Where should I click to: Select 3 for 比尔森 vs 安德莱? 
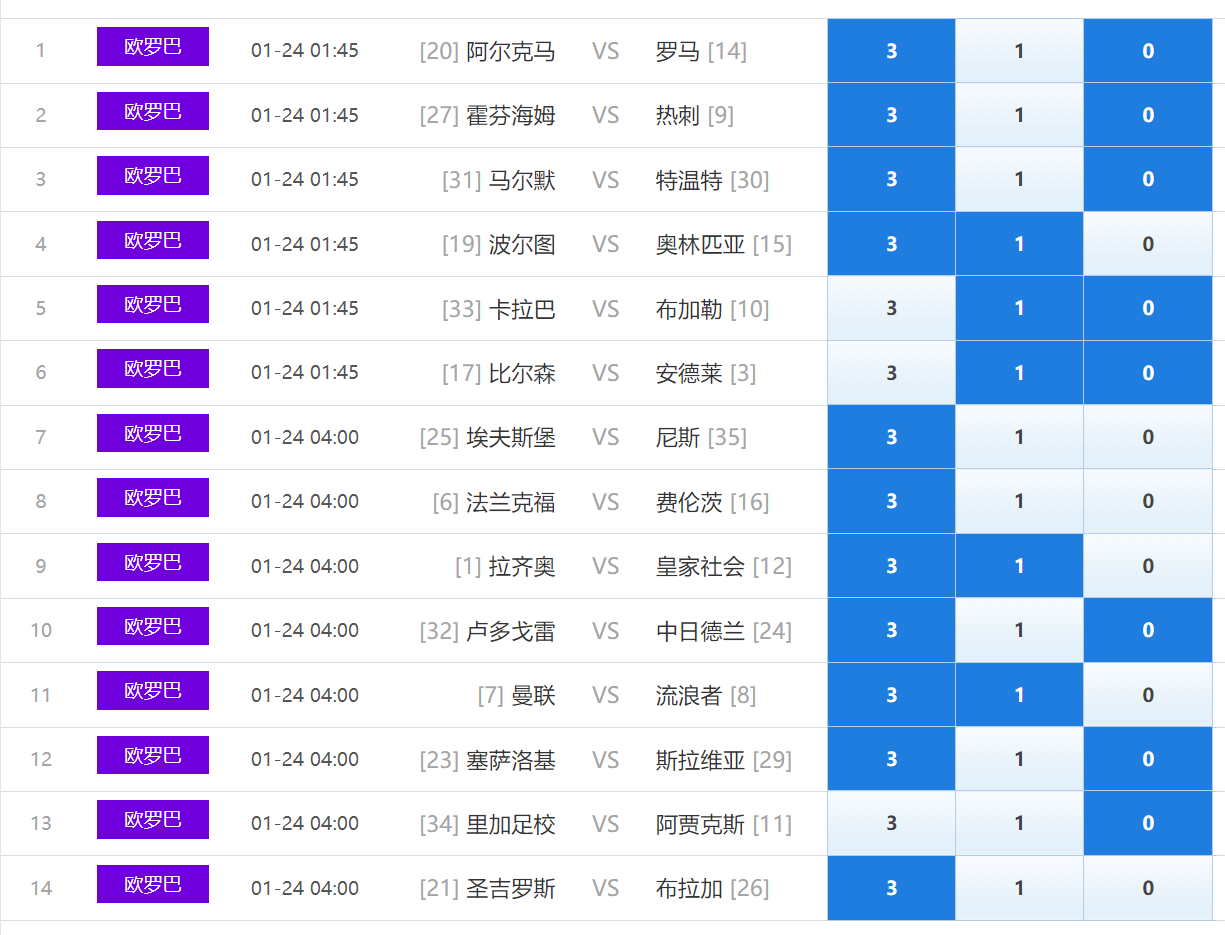891,373
